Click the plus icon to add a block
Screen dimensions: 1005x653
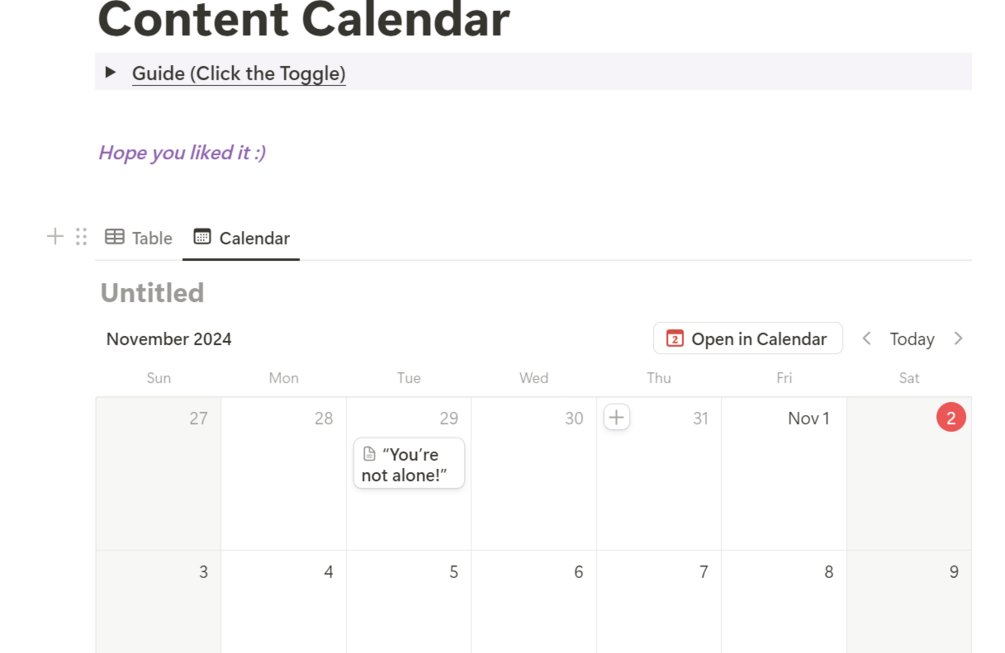tap(55, 236)
